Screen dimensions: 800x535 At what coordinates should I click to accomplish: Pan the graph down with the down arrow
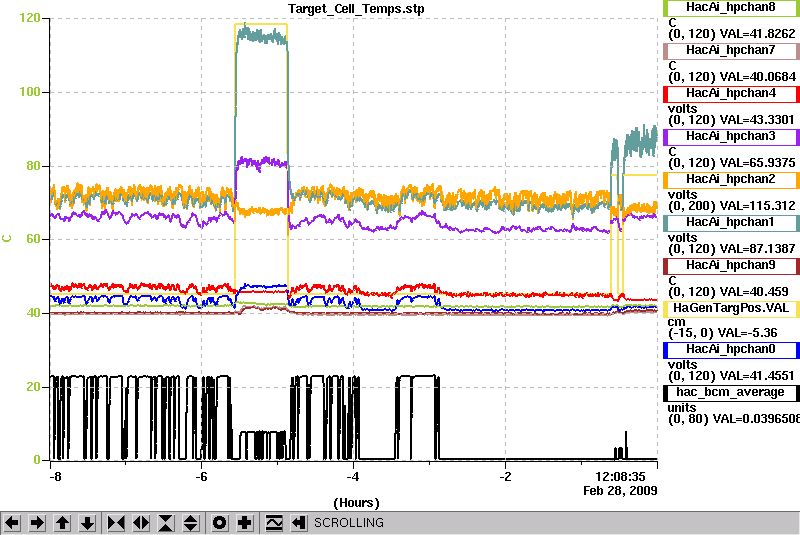pos(87,523)
